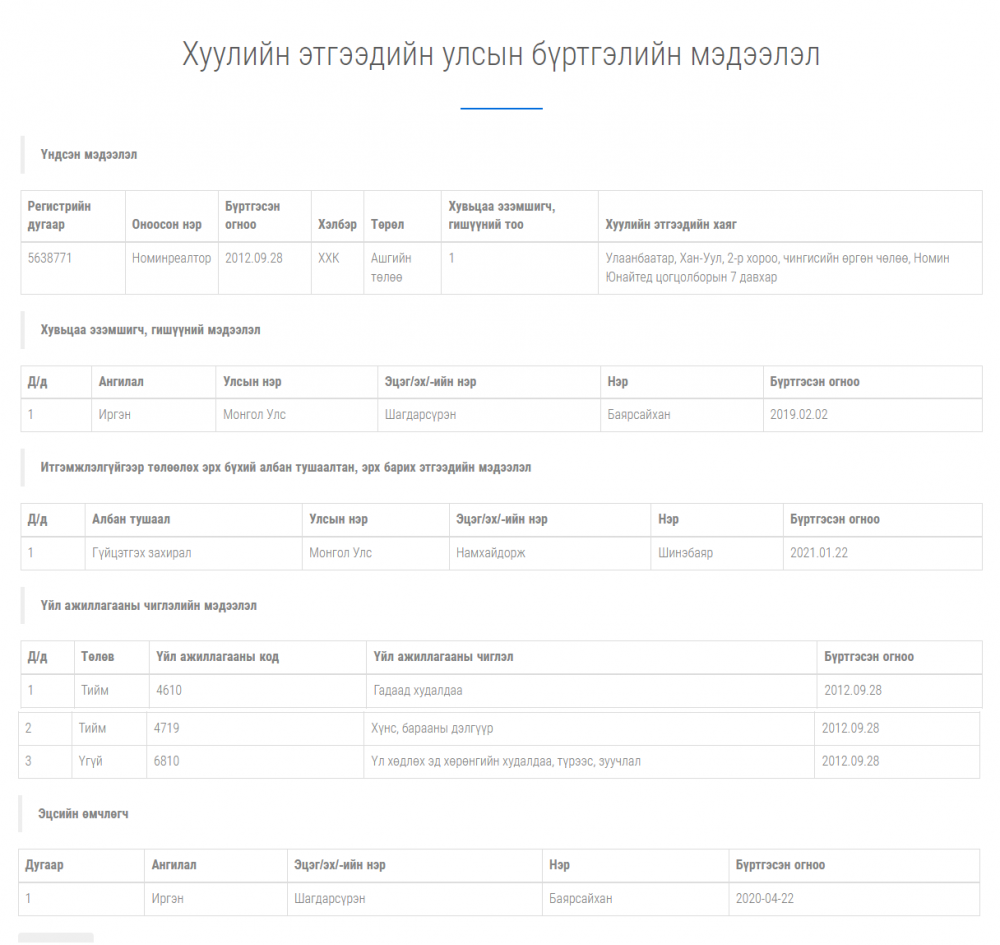Screen dimensions: 1000x945
Task: Select Хүнс, барааны дэлгүүр activity
Action: (x=432, y=728)
